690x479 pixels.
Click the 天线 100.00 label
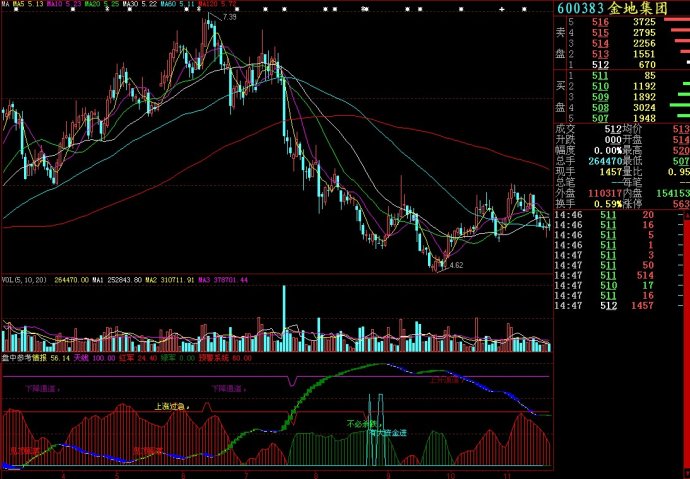coord(94,358)
